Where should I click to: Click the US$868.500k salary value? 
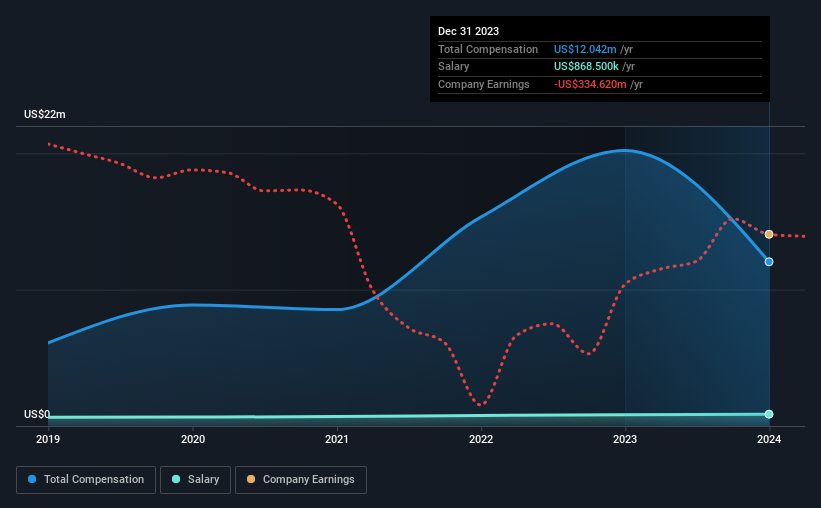[586, 67]
